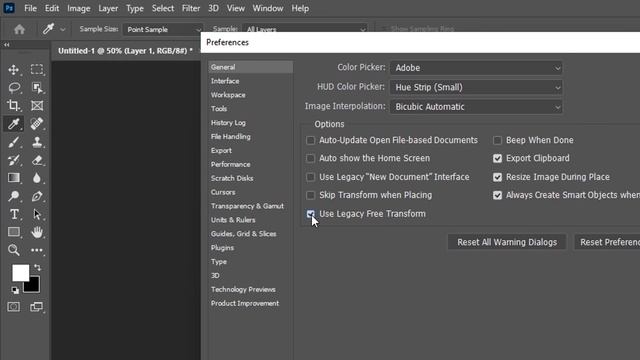The image size is (640, 360).
Task: Select the Brush tool
Action: click(13, 142)
